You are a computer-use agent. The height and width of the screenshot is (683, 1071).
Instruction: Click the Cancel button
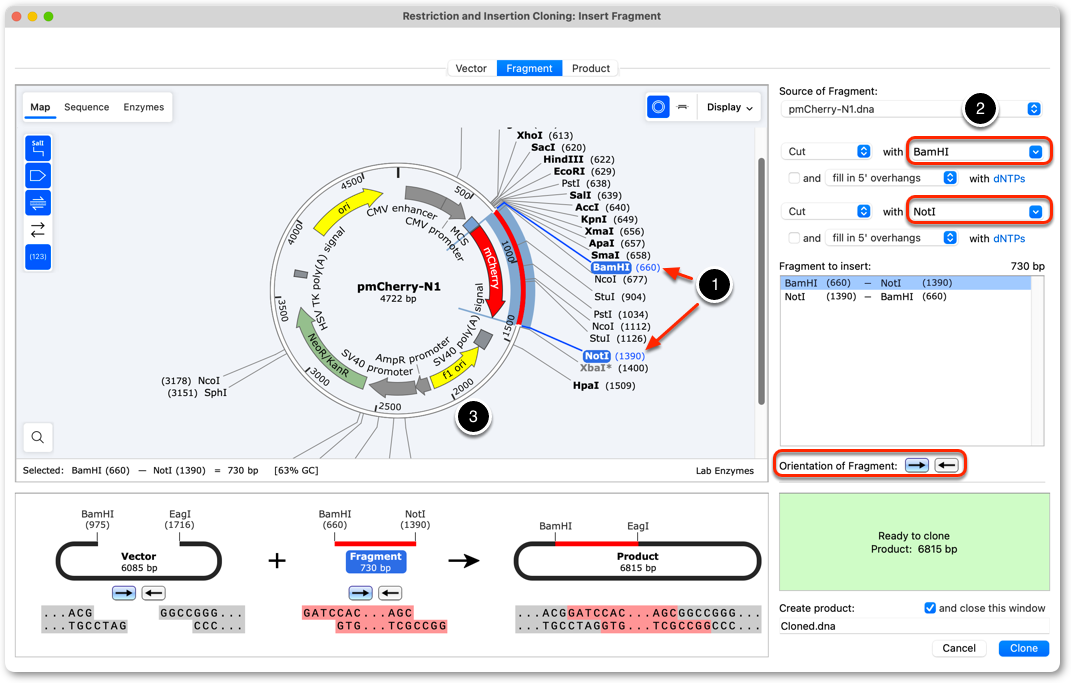(x=958, y=648)
